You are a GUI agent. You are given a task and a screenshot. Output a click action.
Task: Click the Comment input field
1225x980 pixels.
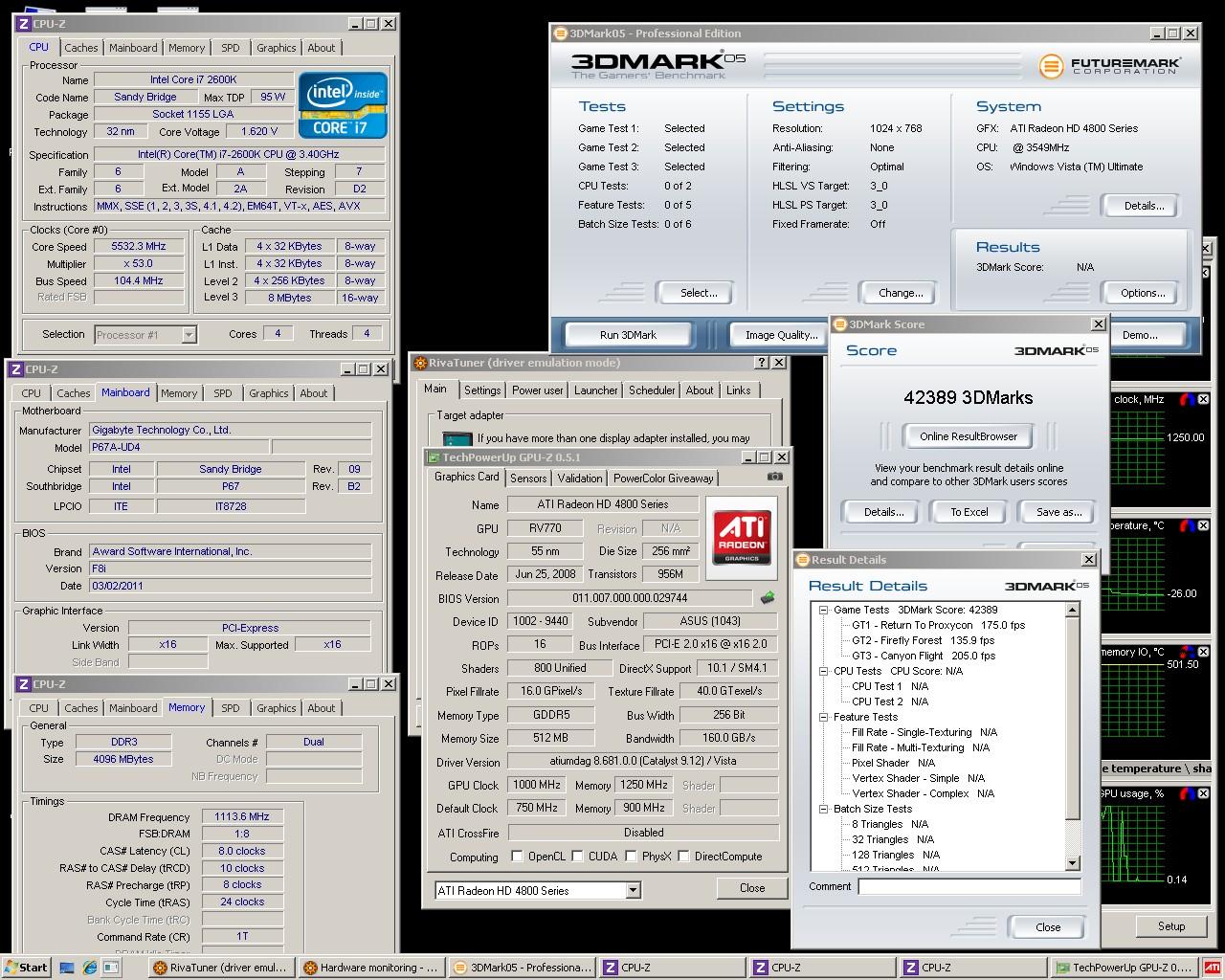pyautogui.click(x=969, y=886)
